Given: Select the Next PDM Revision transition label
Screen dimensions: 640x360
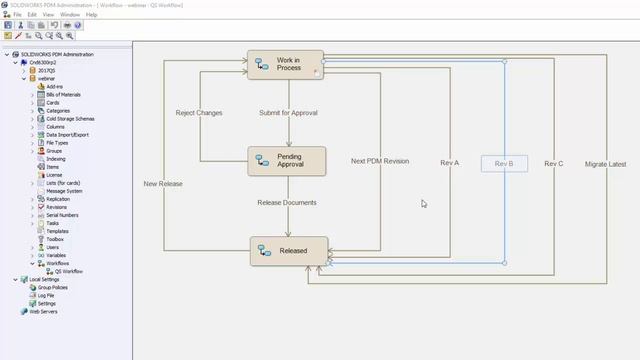Looking at the screenshot, I should click(x=380, y=161).
